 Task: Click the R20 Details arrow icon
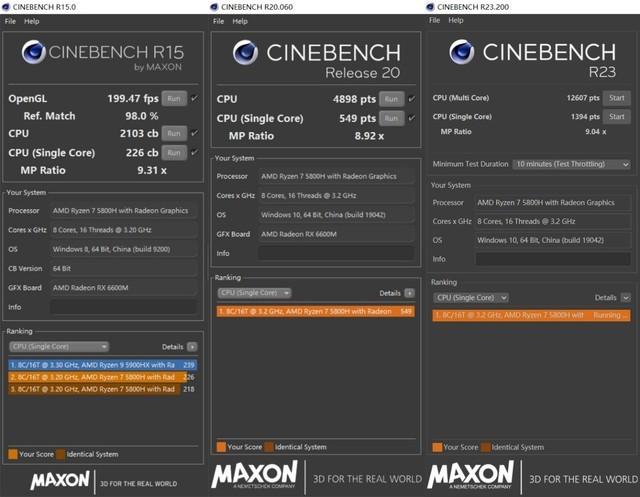[409, 293]
